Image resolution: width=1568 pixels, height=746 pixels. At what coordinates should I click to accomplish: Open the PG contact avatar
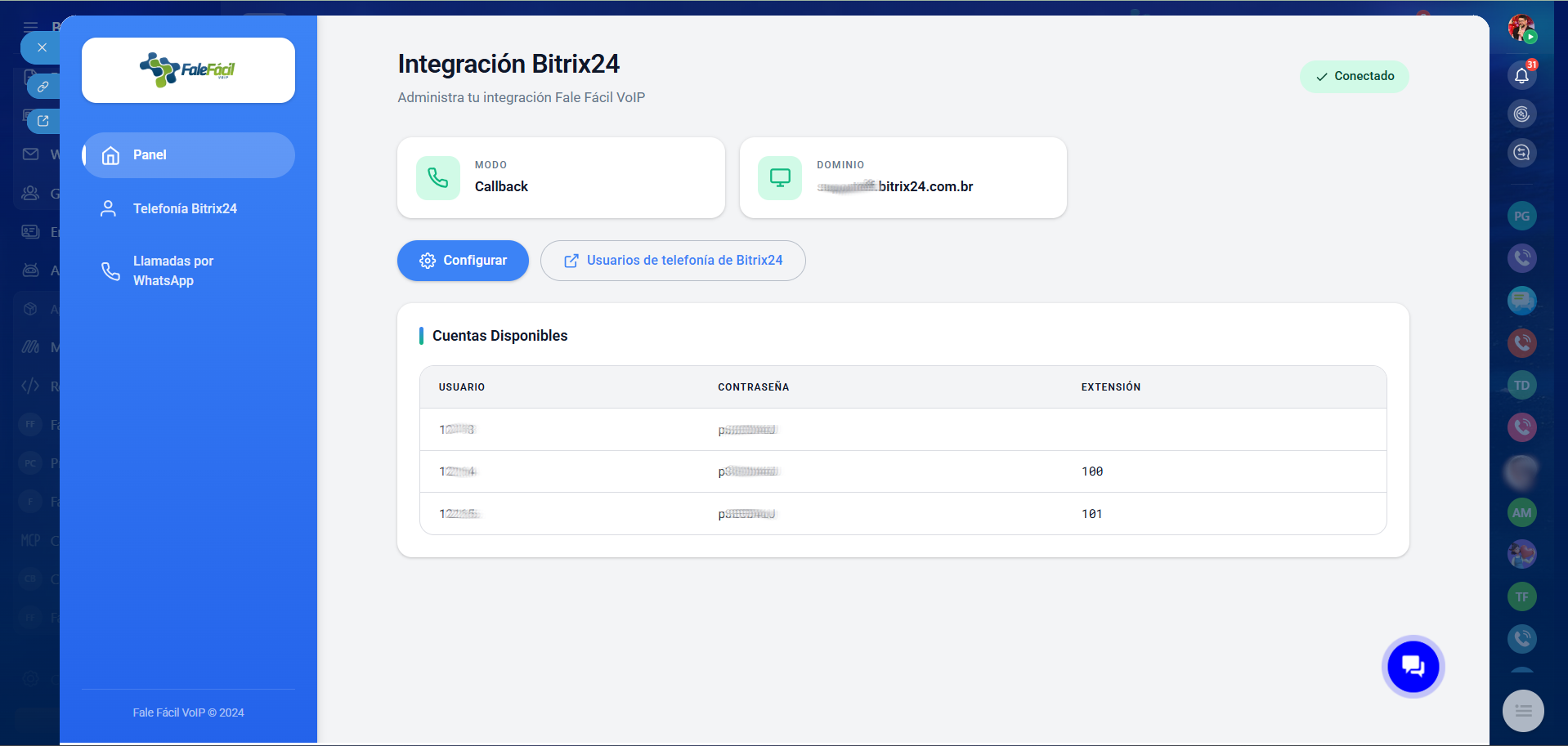(1521, 217)
